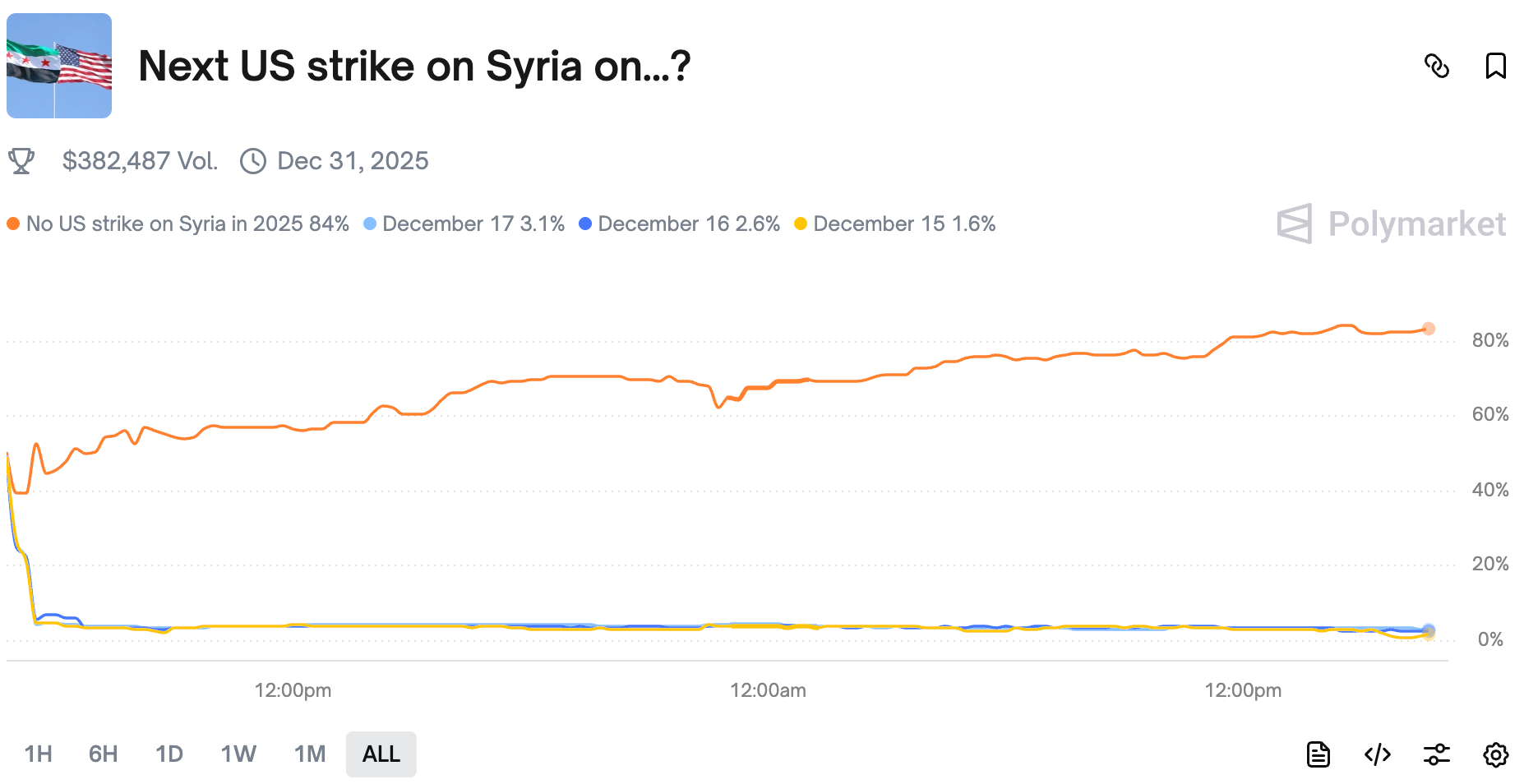Select the 1D time range
This screenshot has height=784, width=1524.
tap(169, 754)
